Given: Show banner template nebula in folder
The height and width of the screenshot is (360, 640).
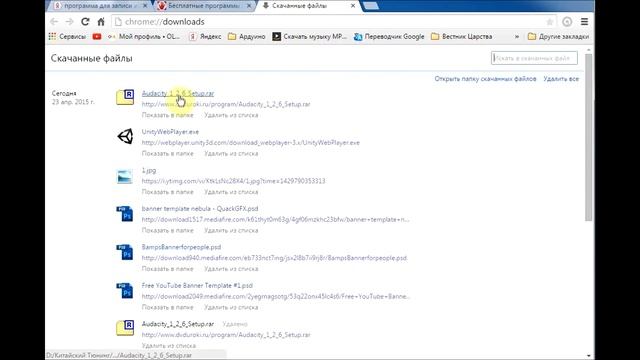Looking at the screenshot, I should (x=167, y=230).
